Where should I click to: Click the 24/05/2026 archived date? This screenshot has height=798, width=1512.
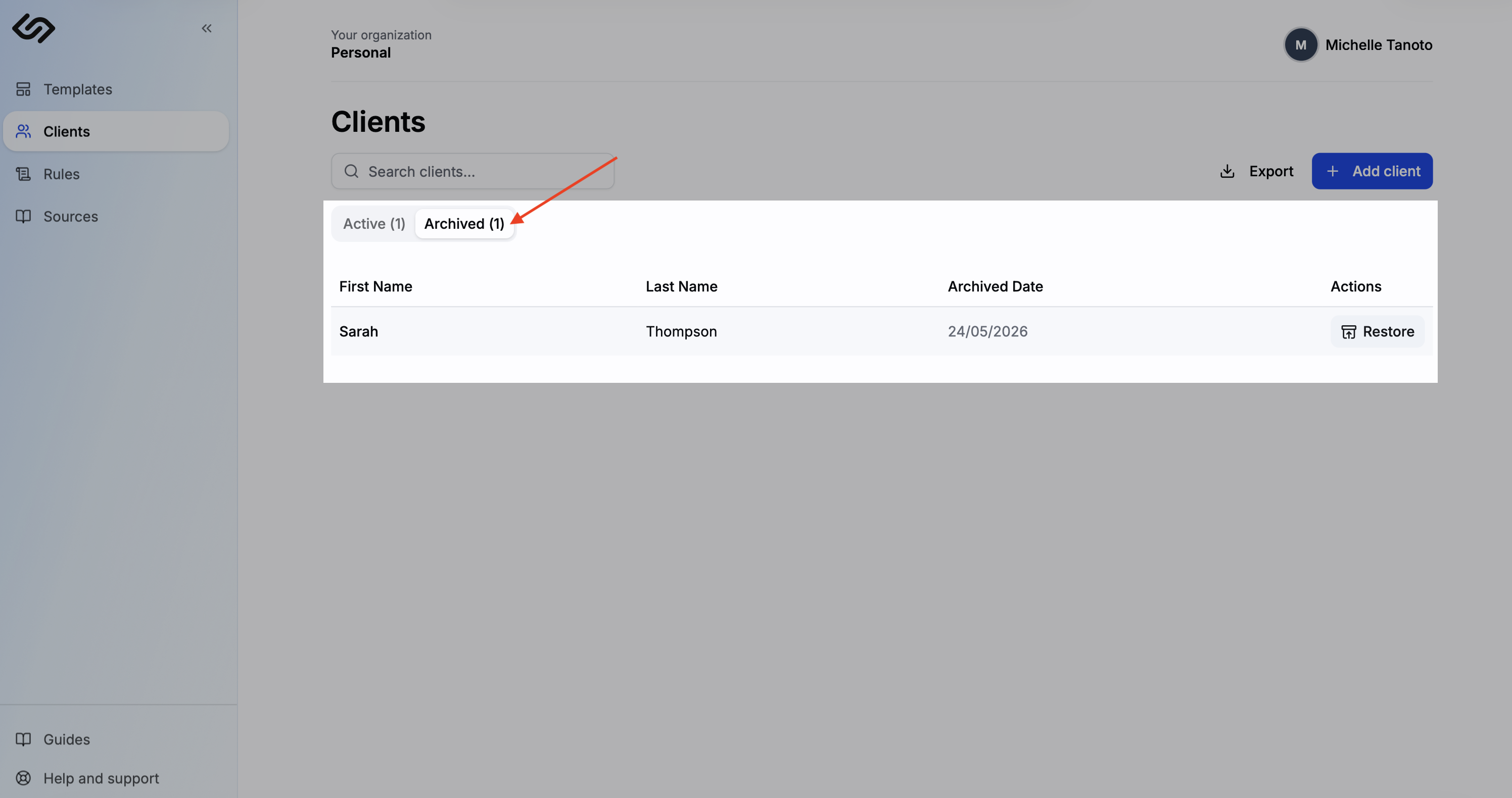[988, 331]
